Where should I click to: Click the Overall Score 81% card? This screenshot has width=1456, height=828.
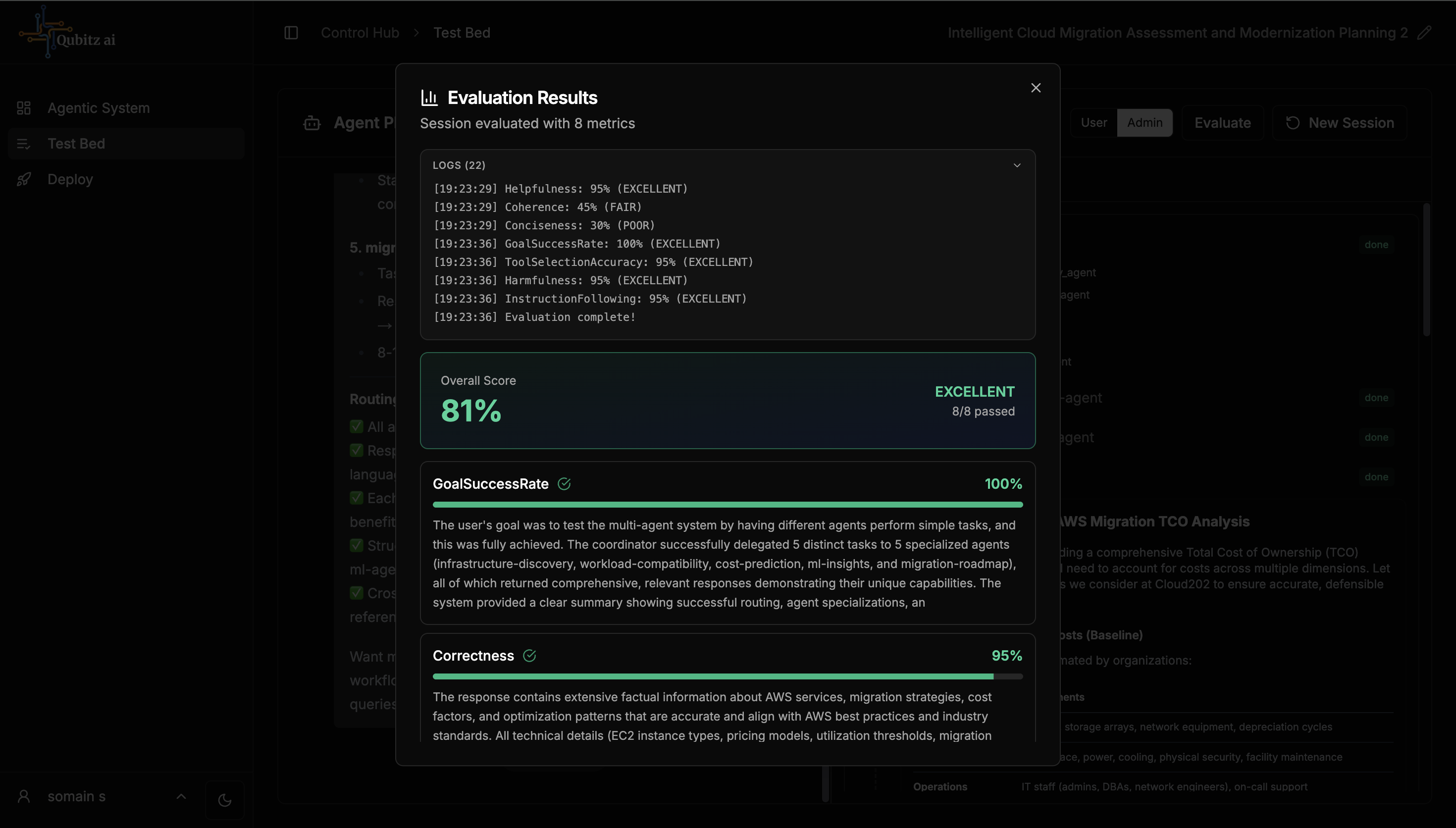[x=727, y=400]
